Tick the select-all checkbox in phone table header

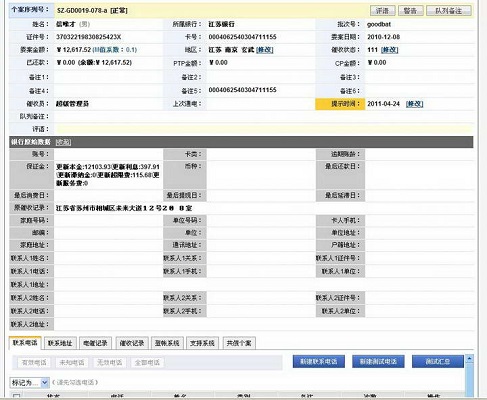[16, 397]
